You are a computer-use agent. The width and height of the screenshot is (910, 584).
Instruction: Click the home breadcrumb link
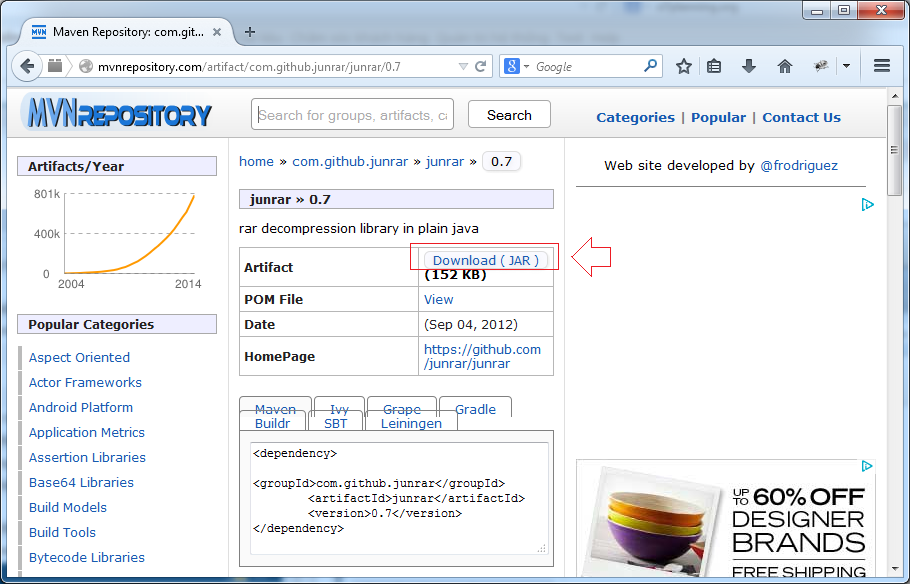pos(256,161)
